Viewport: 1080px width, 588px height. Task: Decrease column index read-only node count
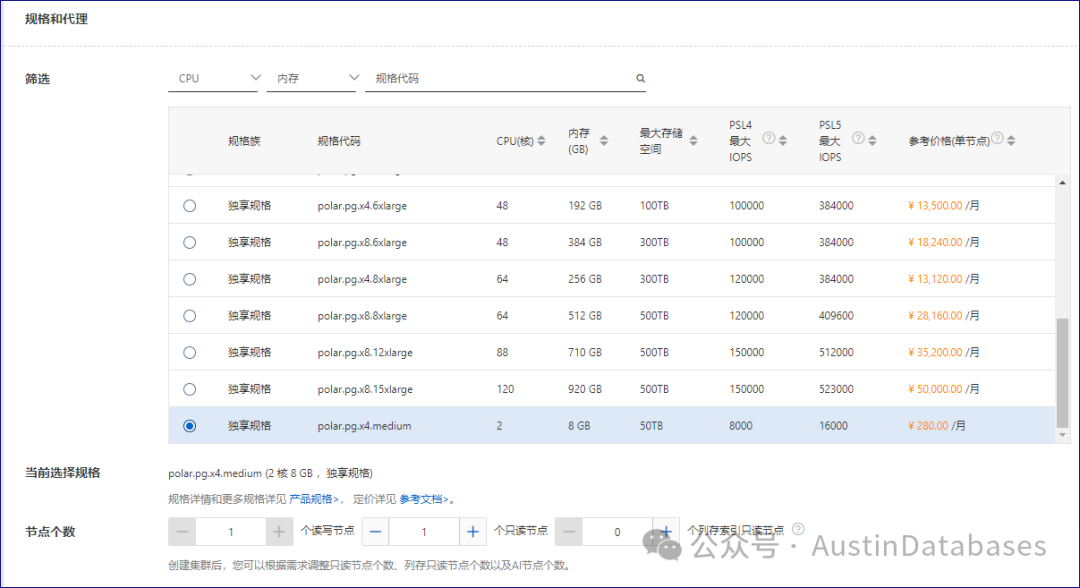(569, 532)
